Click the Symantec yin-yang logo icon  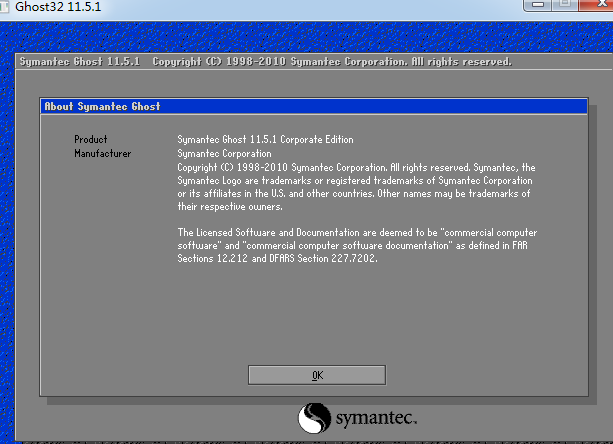point(314,417)
